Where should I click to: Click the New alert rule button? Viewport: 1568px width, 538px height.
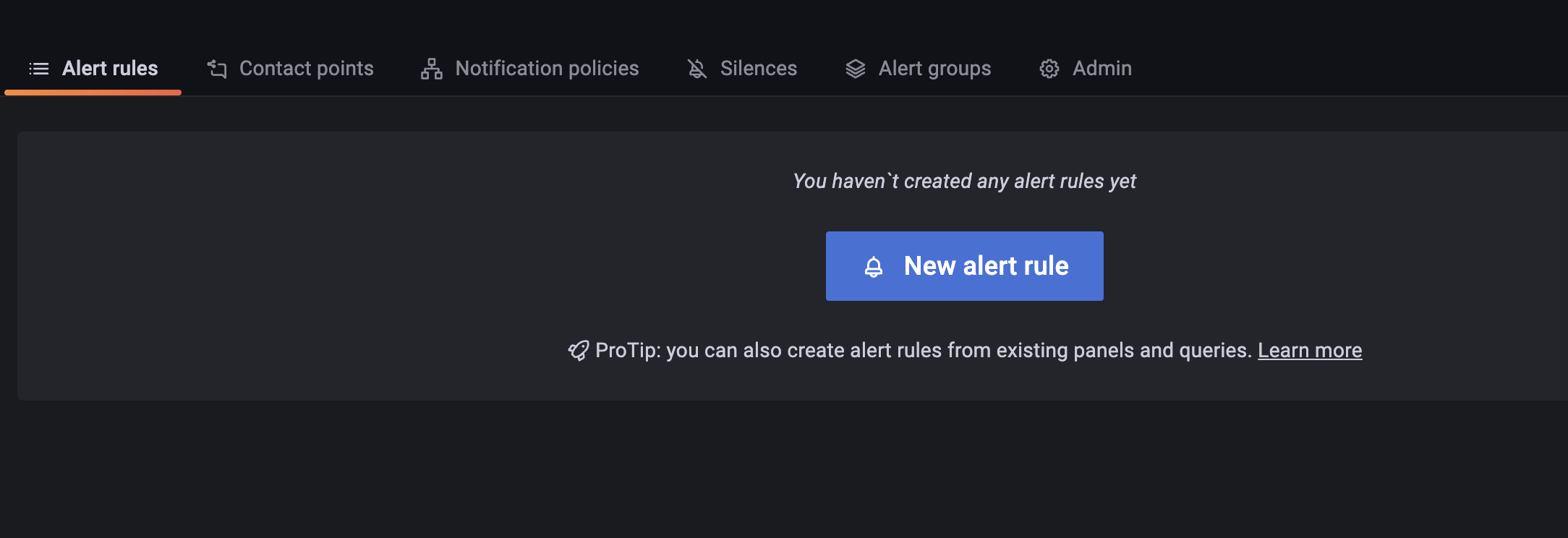coord(964,265)
